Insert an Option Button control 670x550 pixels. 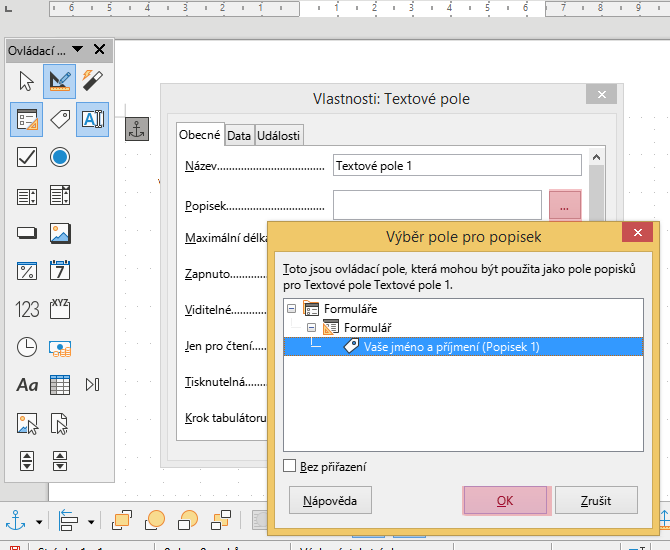pos(59,157)
